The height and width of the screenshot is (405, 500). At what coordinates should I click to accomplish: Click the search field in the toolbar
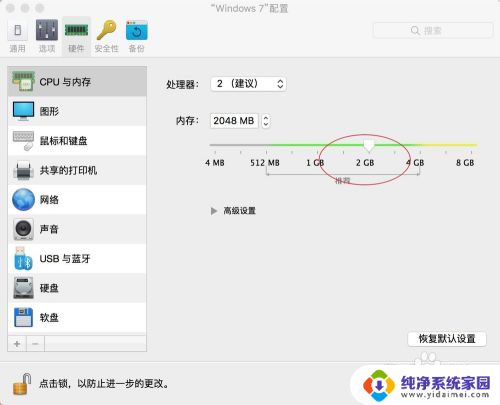point(433,31)
